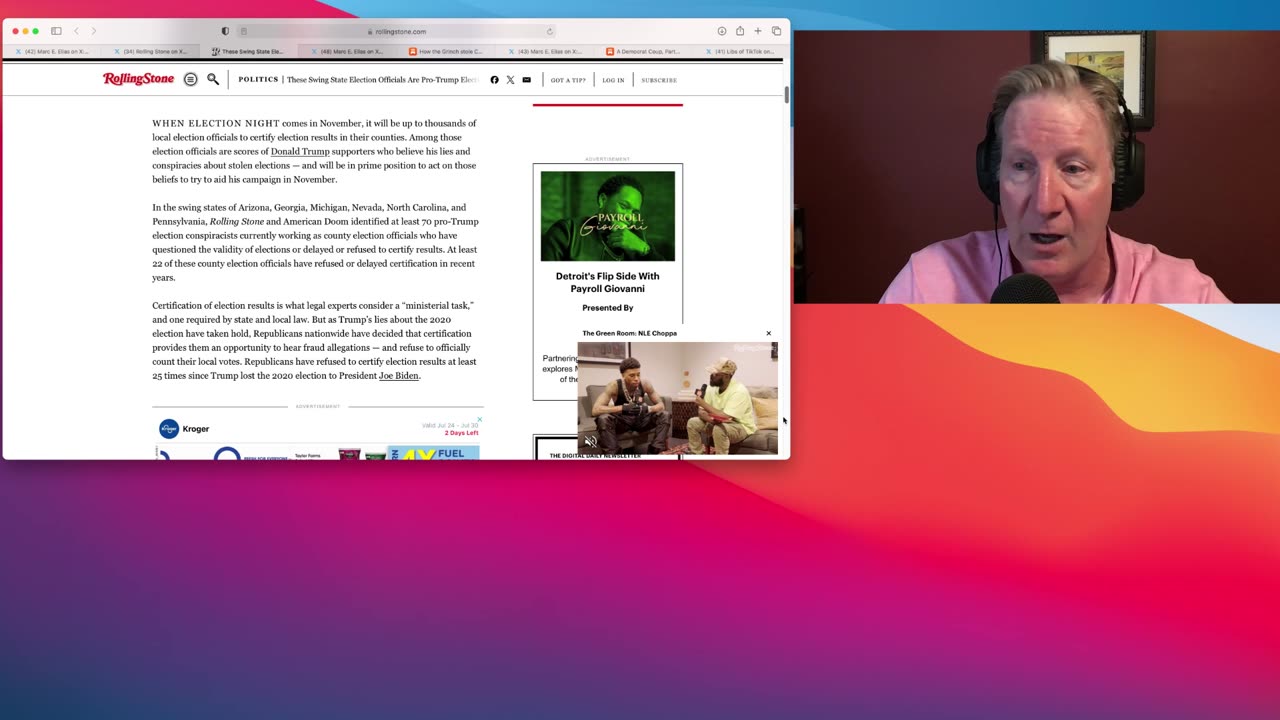This screenshot has height=720, width=1280.
Task: Switch to the '(42) Marc E. Elias on X' tab
Action: click(x=52, y=51)
